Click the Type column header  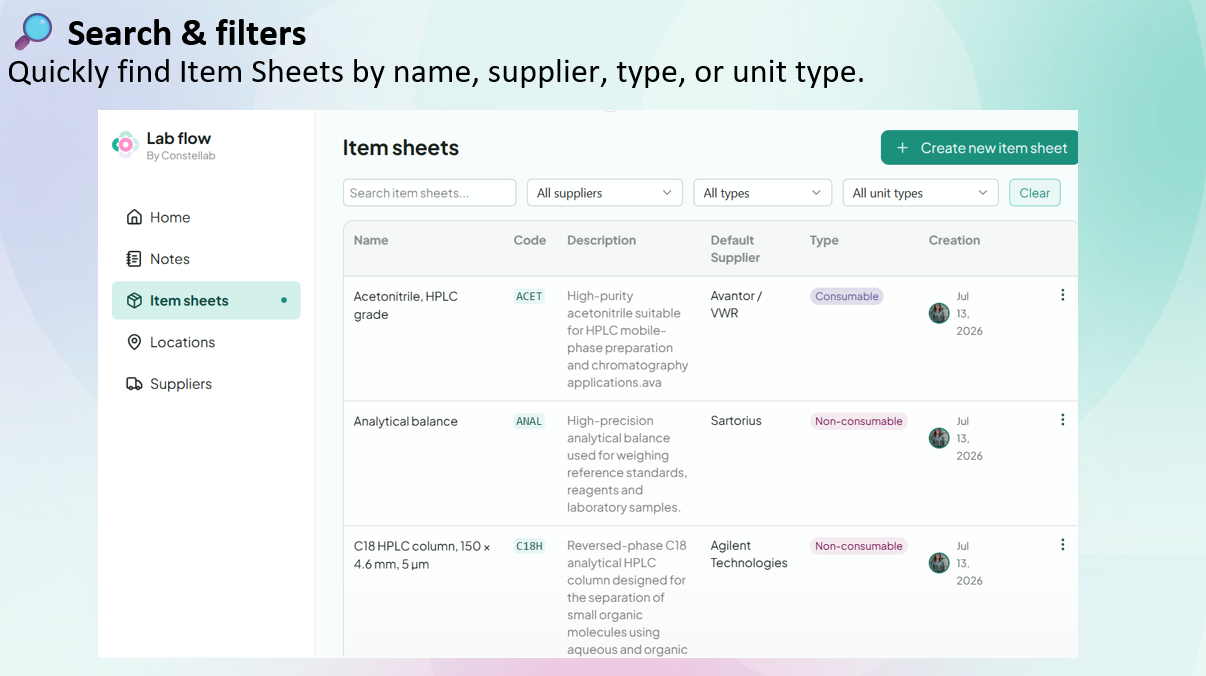(824, 240)
